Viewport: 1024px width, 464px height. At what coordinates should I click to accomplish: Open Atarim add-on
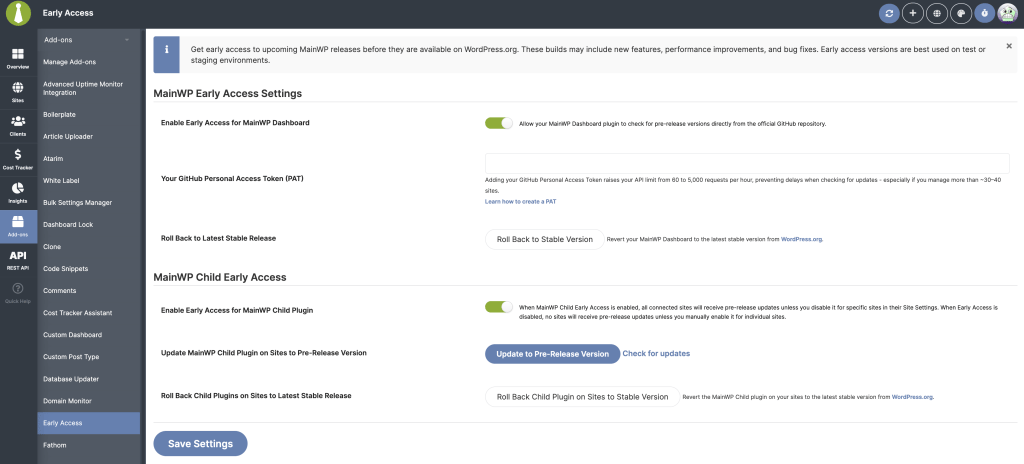point(89,159)
